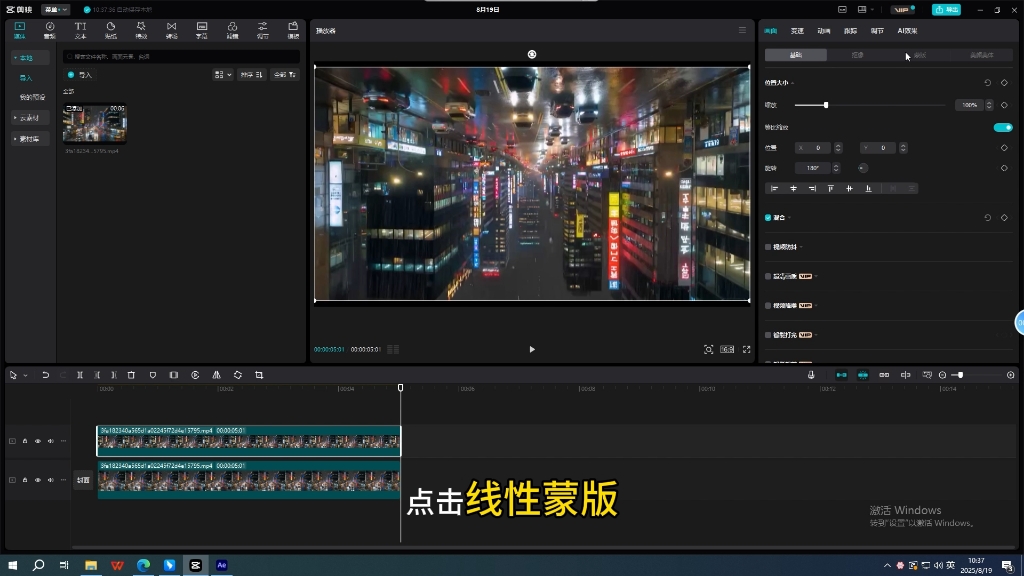Open the 音频 (audio) panel icon

pos(50,30)
